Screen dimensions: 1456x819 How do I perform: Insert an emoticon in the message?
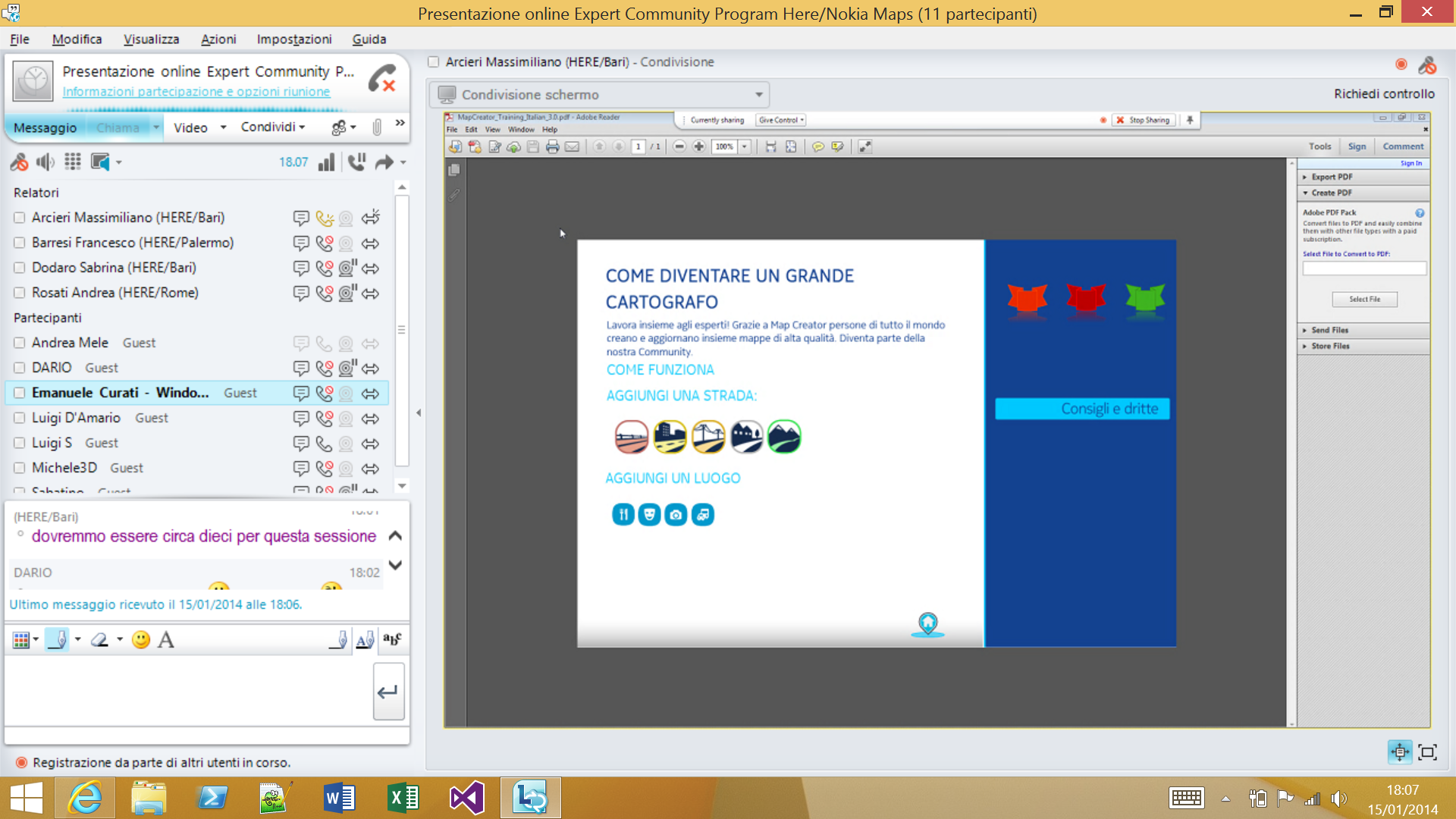point(140,640)
